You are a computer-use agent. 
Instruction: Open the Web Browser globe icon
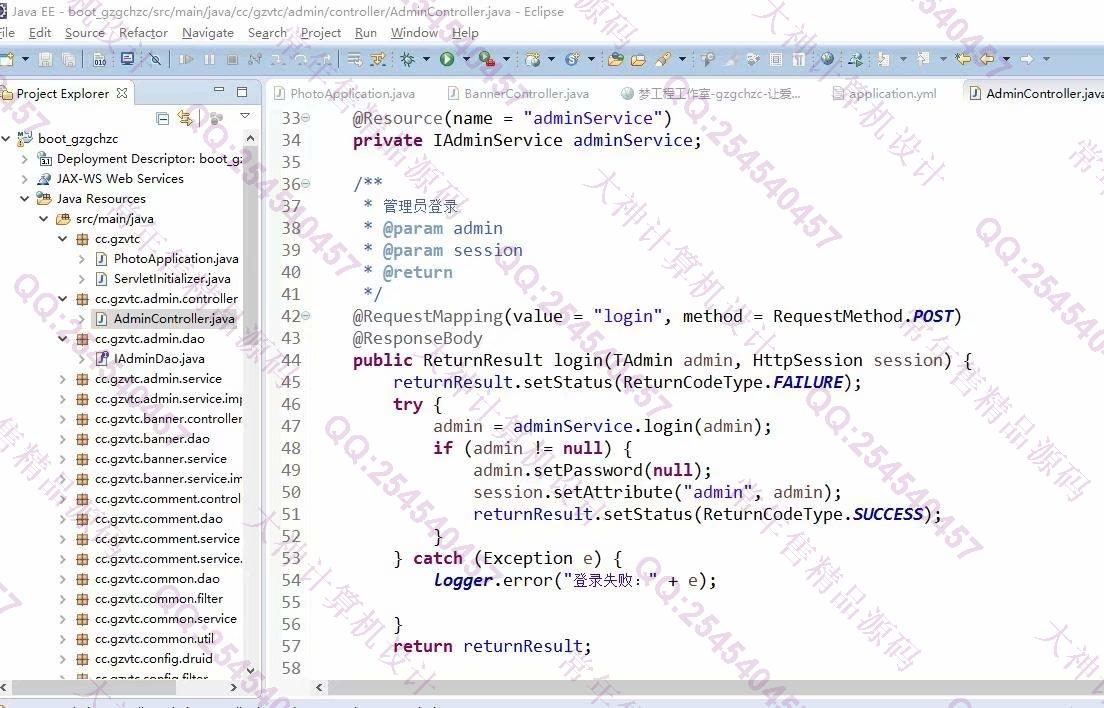pyautogui.click(x=828, y=59)
